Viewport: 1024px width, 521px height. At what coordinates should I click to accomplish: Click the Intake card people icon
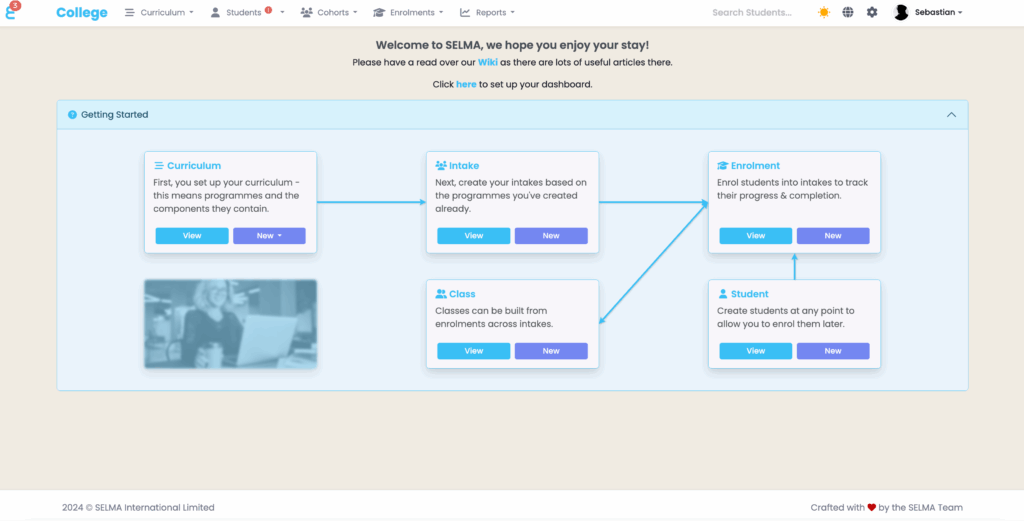click(x=441, y=166)
